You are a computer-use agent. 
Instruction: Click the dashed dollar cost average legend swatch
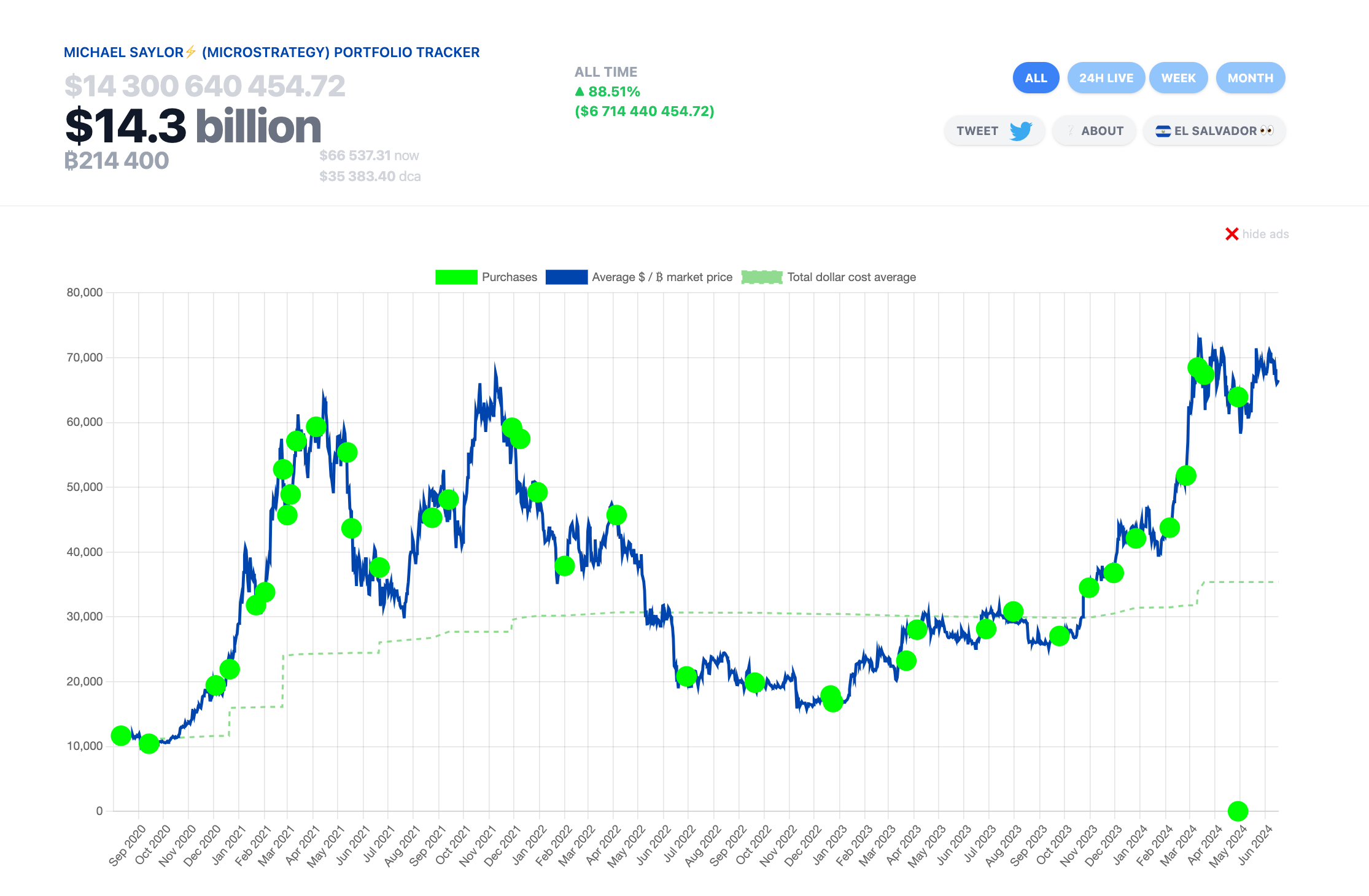click(x=761, y=277)
